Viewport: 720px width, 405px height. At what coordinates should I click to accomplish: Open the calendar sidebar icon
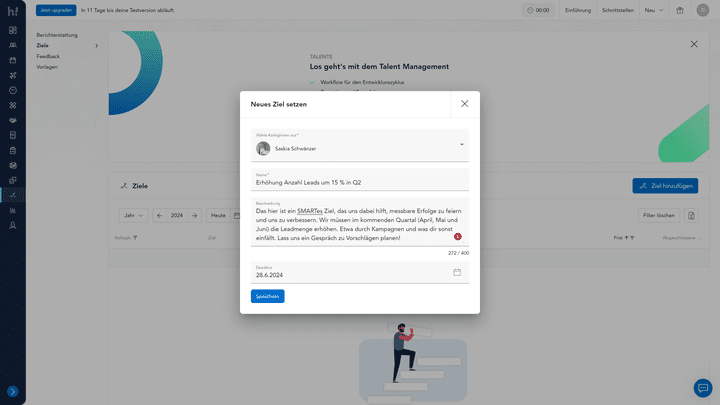(13, 60)
